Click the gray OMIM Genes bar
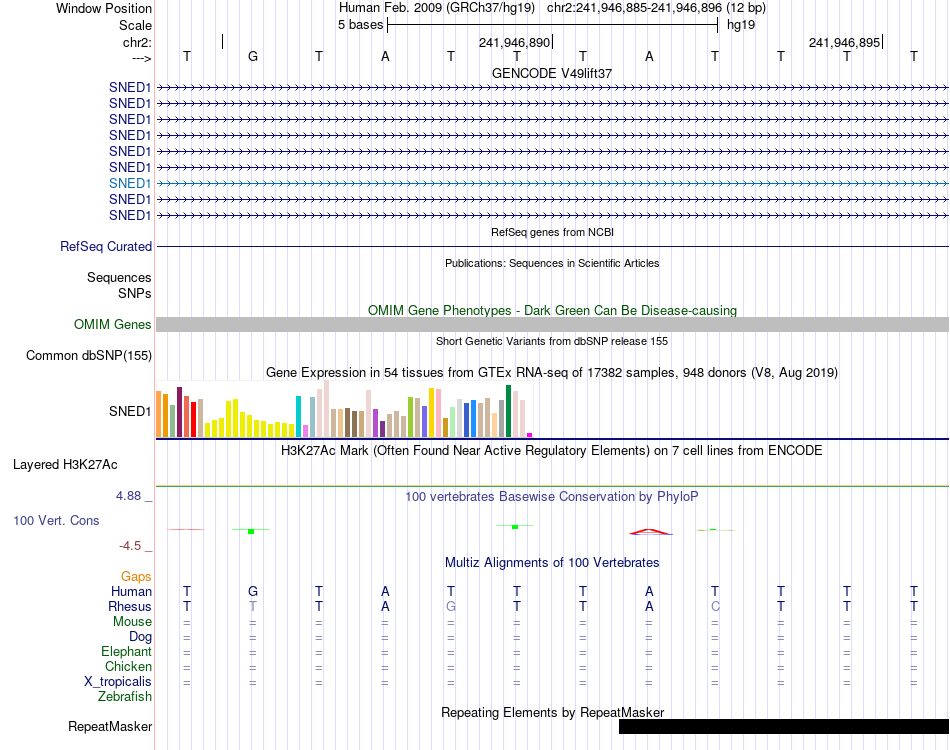The image size is (950, 750). click(552, 325)
